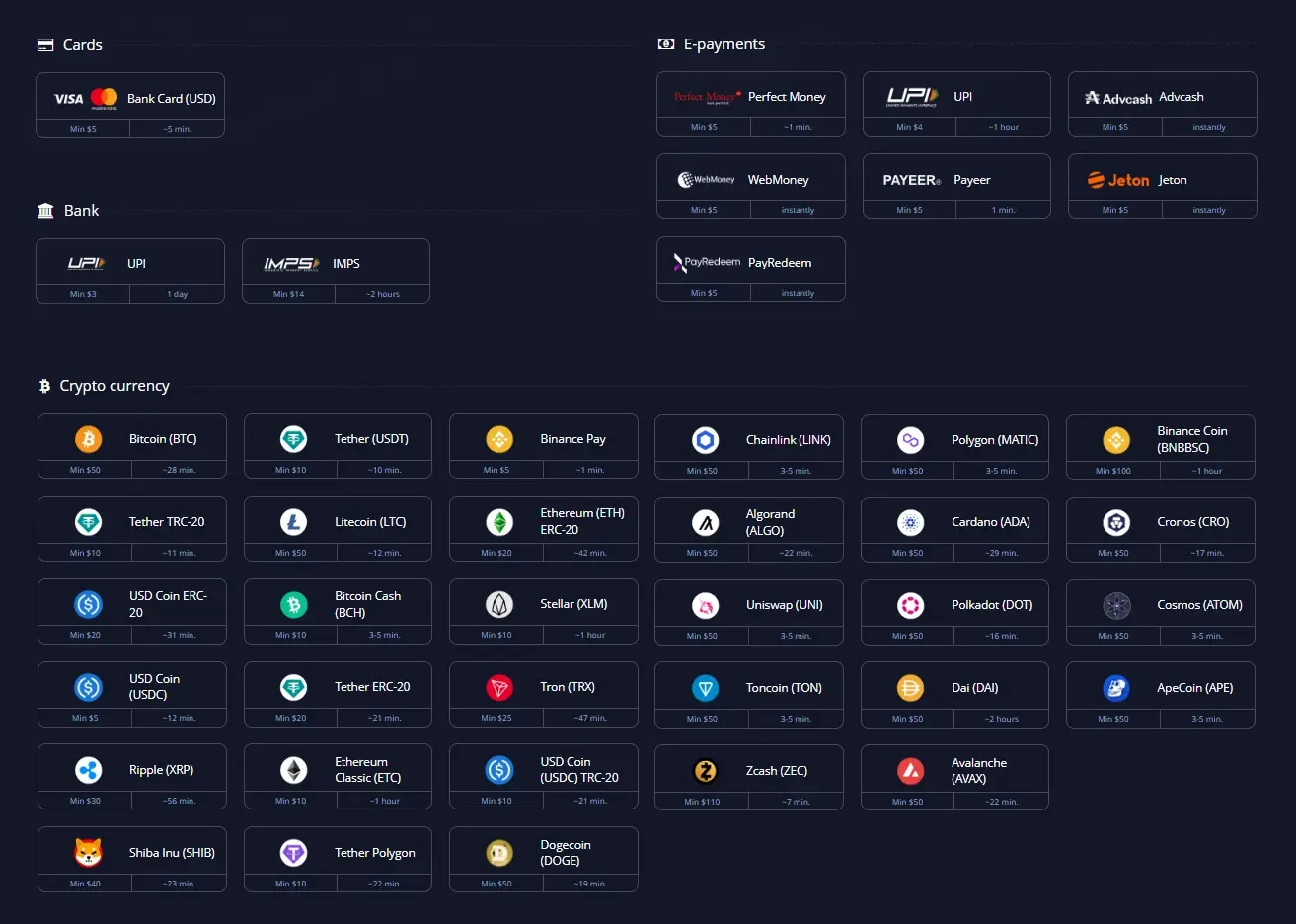
Task: Click 'Min $40' under Shiba Inu
Action: pos(85,884)
